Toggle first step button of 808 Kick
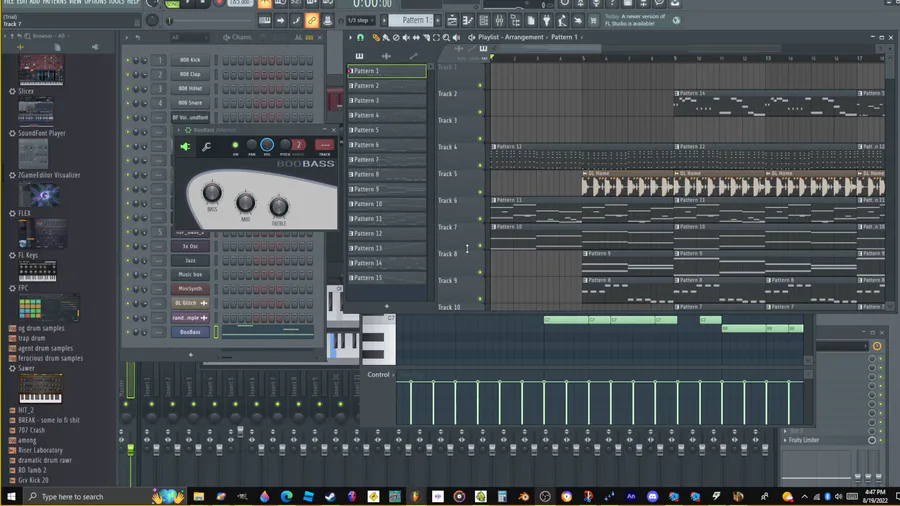Screen dimensions: 900x506 (226, 60)
